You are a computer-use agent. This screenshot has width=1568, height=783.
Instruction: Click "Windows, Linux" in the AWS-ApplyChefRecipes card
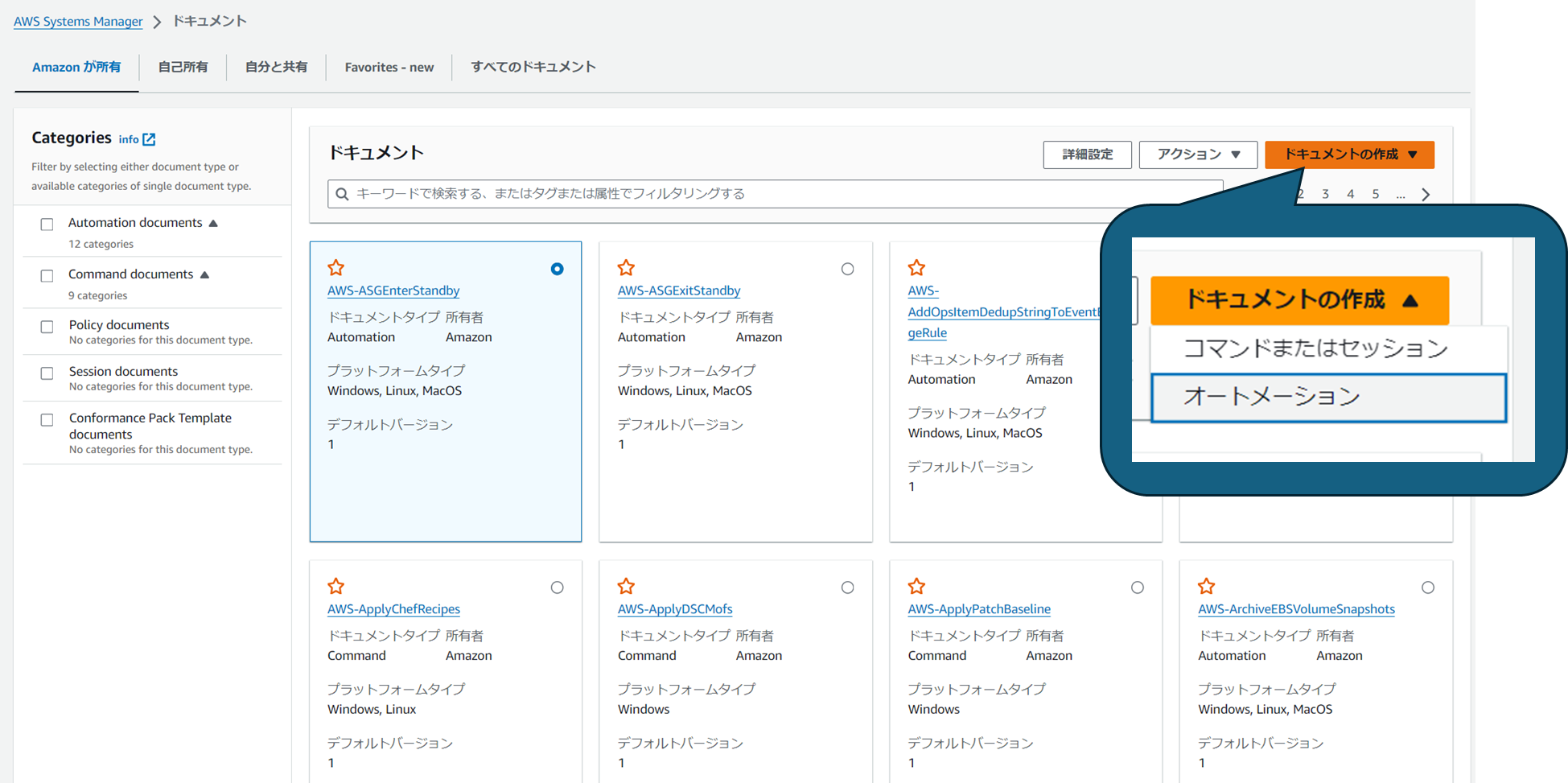[372, 709]
